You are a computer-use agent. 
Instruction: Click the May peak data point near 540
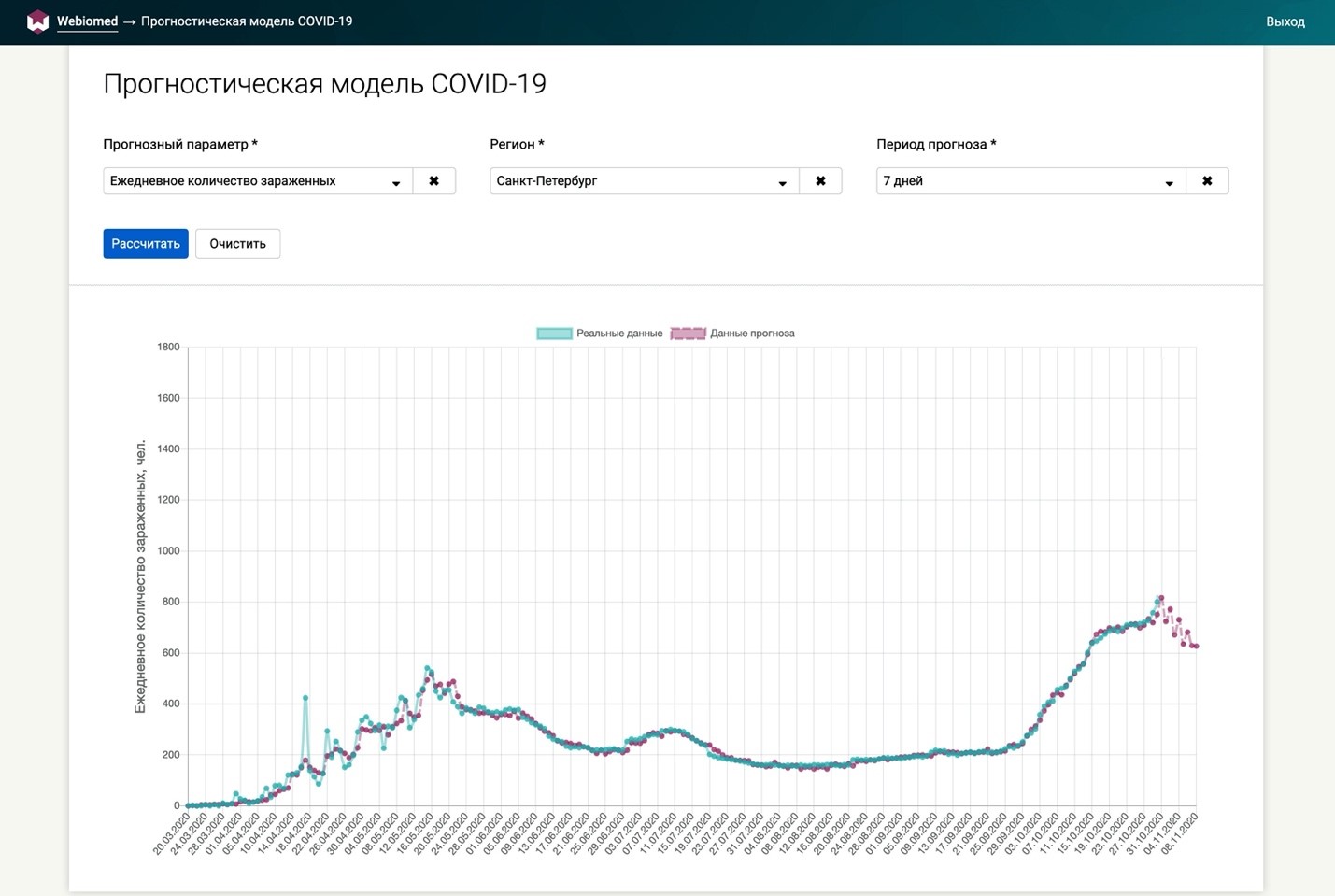pyautogui.click(x=428, y=668)
